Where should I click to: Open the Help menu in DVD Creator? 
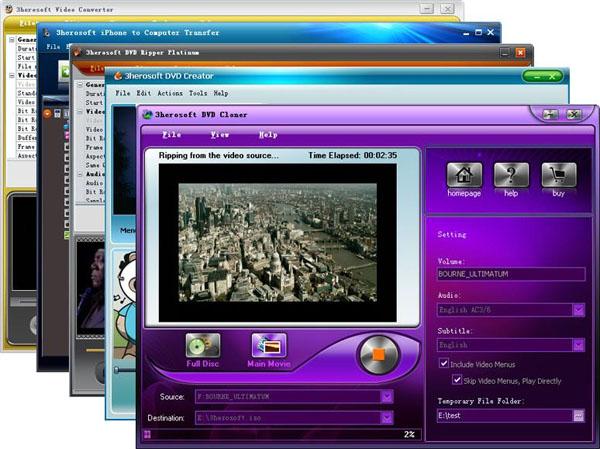click(x=221, y=93)
